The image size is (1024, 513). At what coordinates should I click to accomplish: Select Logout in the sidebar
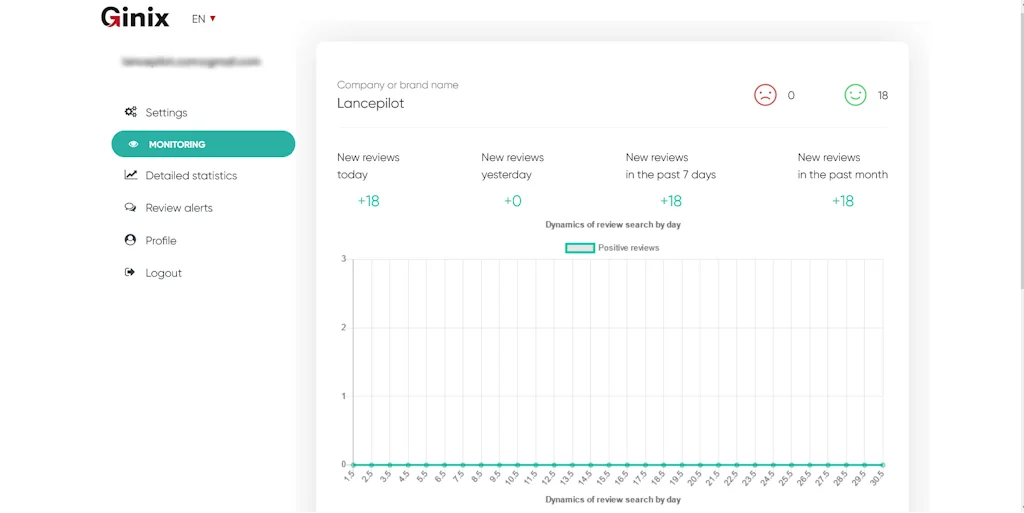tap(163, 273)
